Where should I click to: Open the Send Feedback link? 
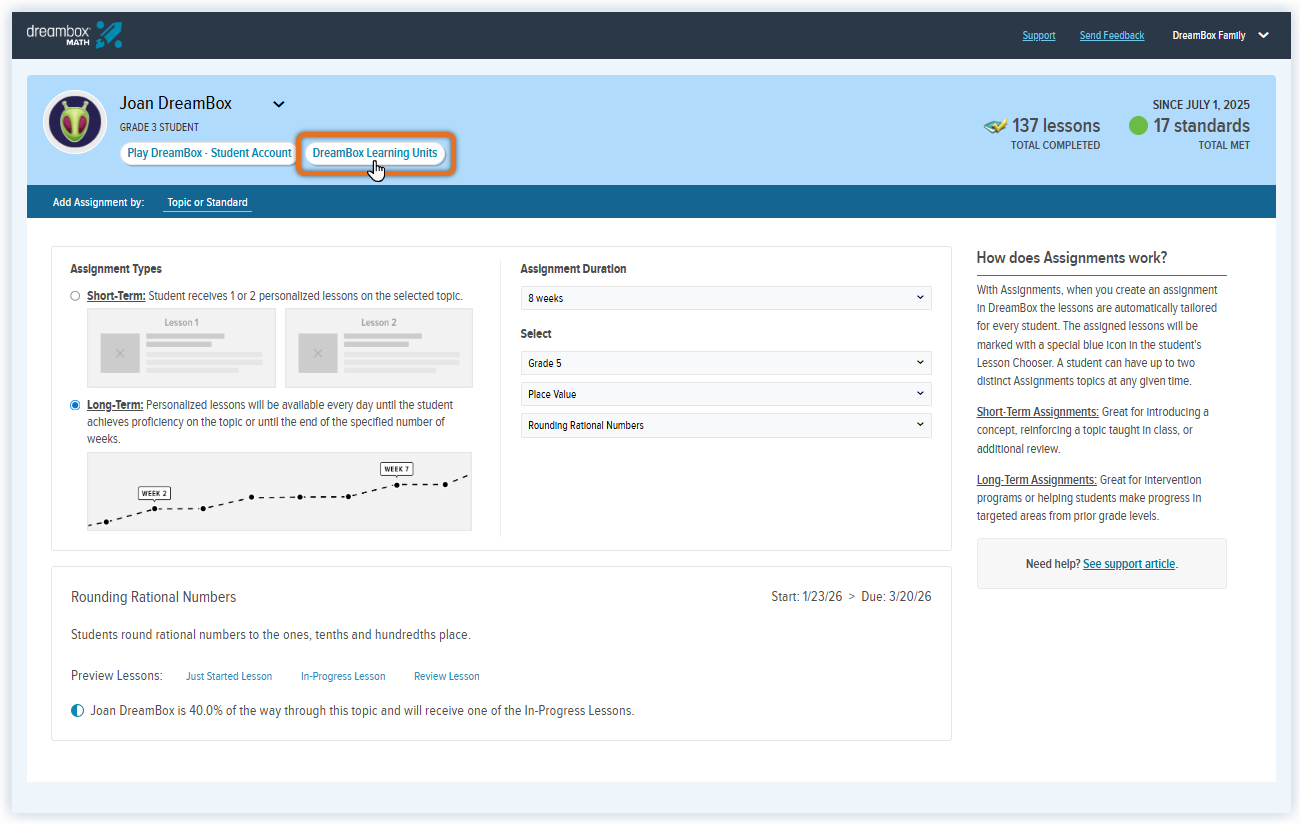[1112, 35]
